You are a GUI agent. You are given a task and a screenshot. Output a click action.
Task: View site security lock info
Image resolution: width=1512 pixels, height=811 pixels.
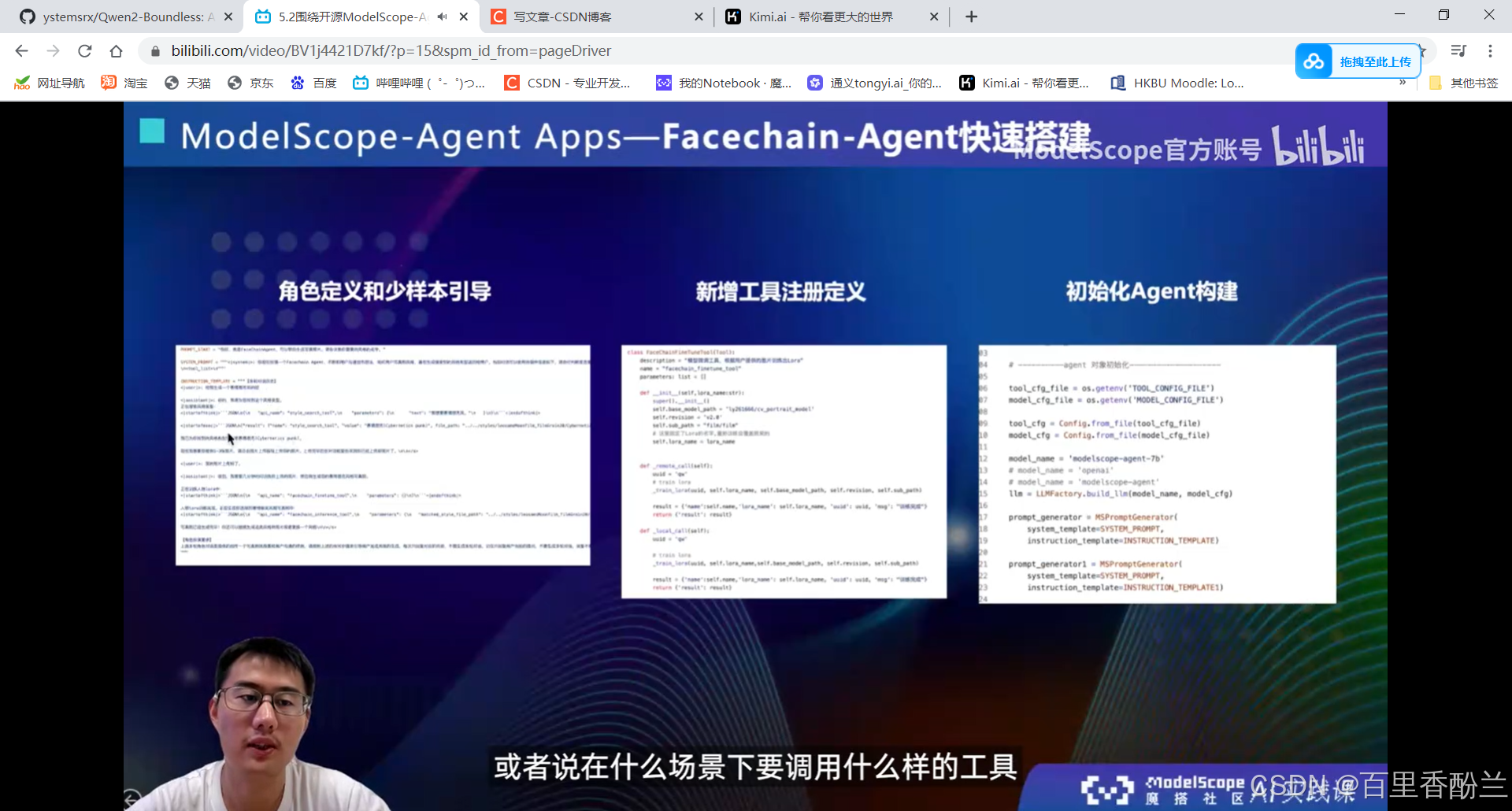pyautogui.click(x=155, y=51)
